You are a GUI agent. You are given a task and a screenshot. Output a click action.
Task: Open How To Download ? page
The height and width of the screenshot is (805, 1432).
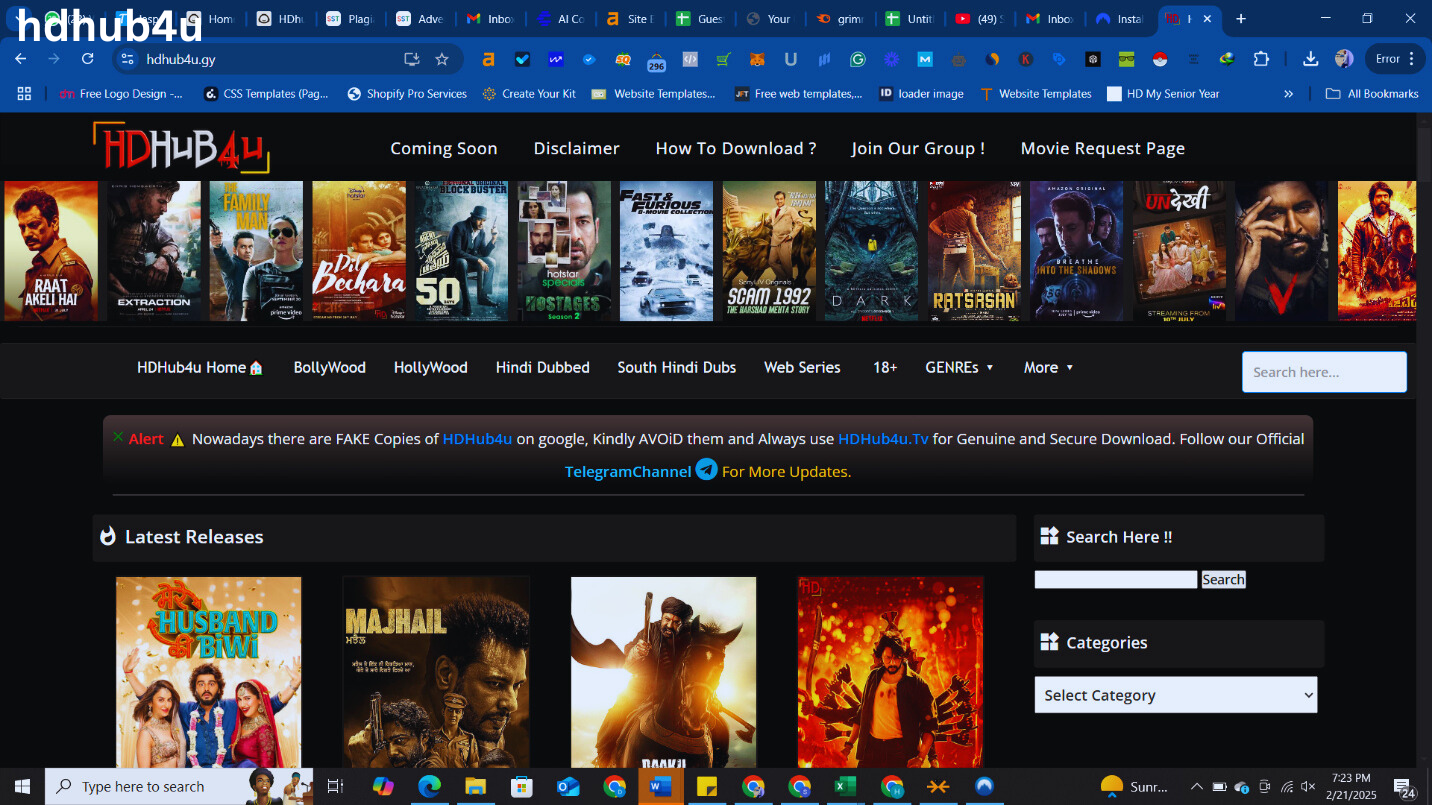click(736, 148)
